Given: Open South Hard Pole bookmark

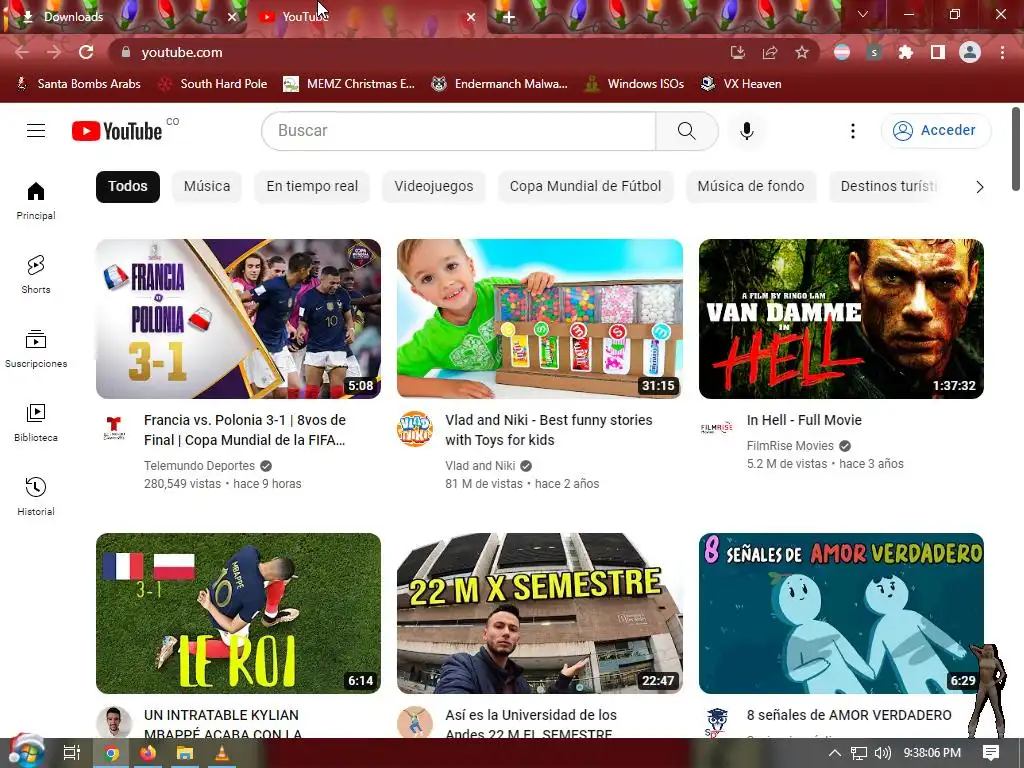Looking at the screenshot, I should point(214,84).
